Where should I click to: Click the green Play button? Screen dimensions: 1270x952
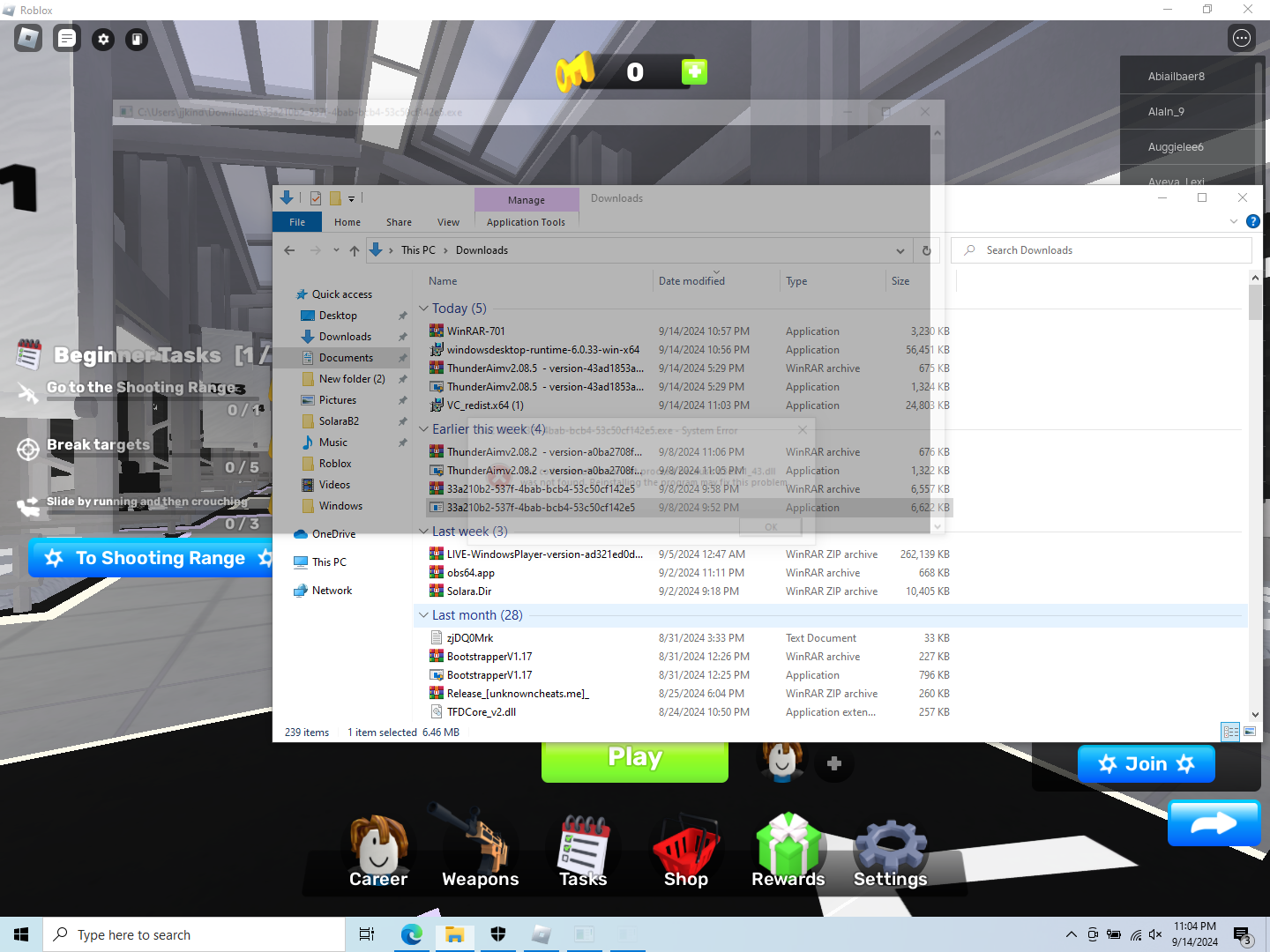[635, 758]
